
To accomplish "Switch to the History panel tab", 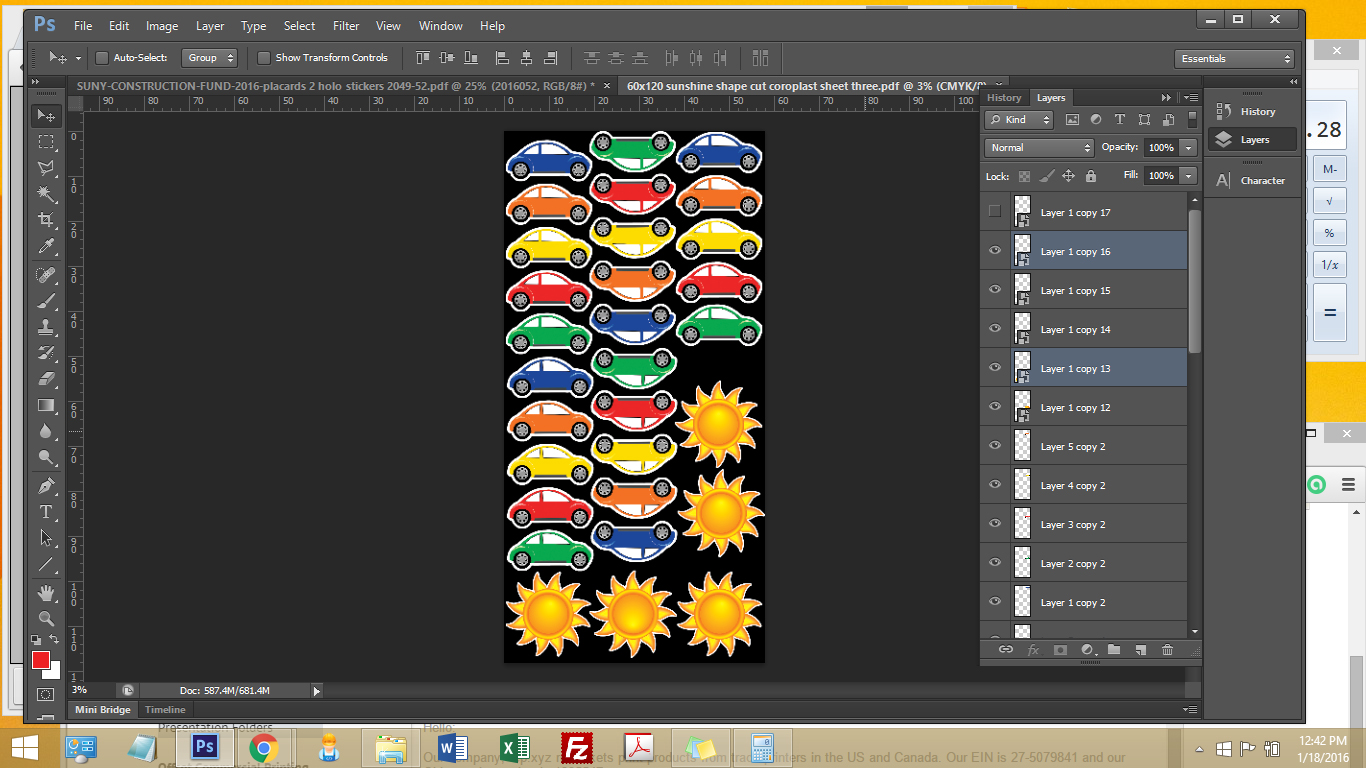I will pyautogui.click(x=1004, y=98).
